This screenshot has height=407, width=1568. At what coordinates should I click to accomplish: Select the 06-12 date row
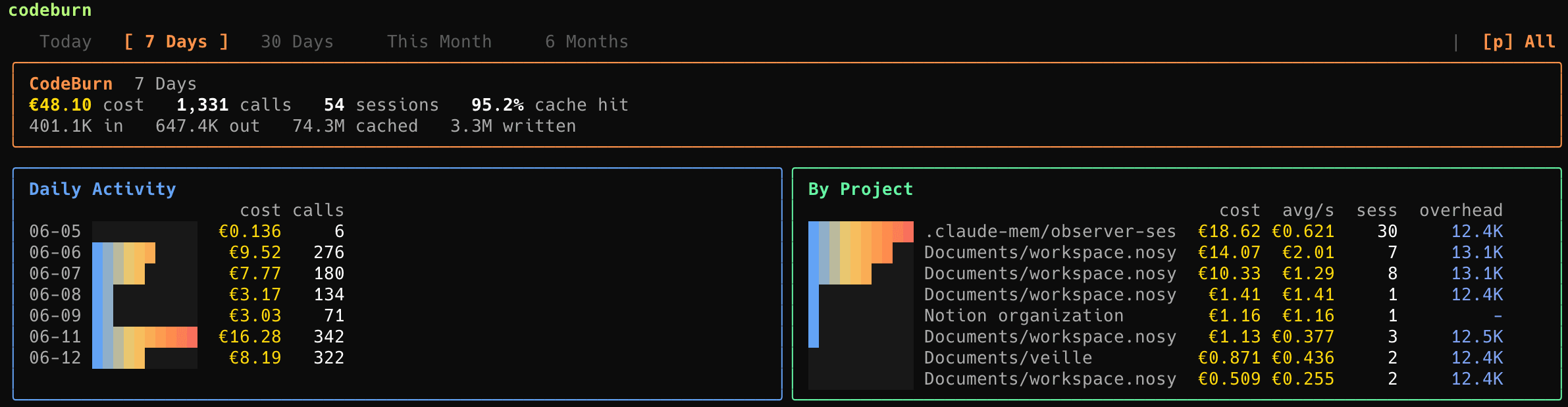coord(187,358)
